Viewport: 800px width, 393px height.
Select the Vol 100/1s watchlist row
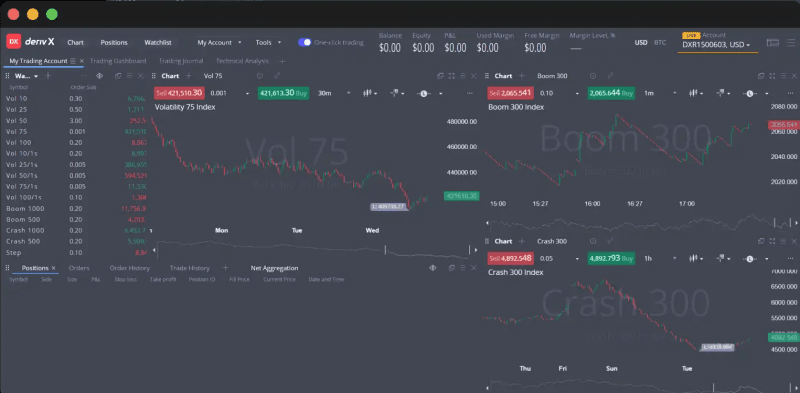click(76, 198)
